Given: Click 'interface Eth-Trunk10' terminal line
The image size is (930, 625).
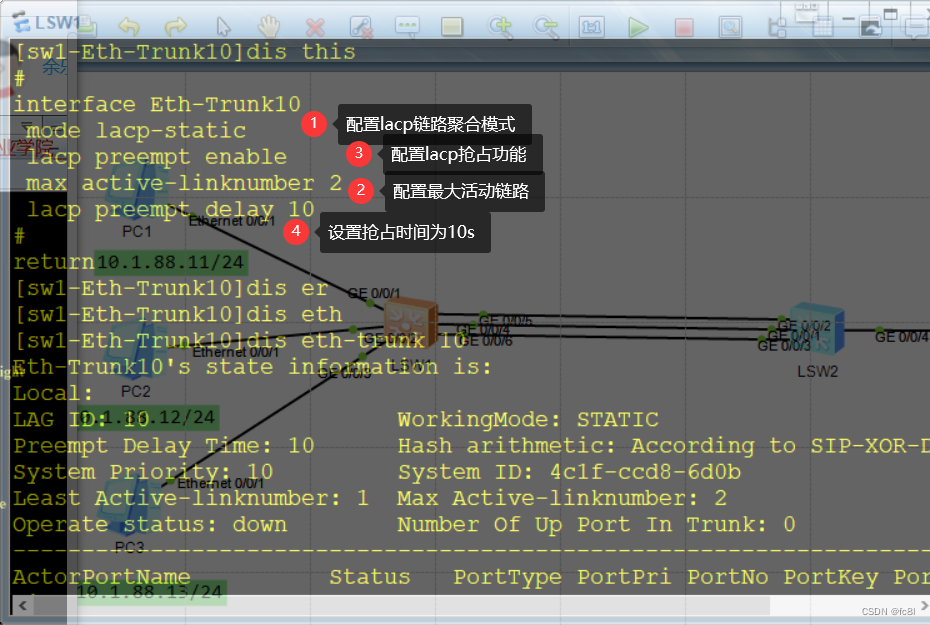Looking at the screenshot, I should coord(157,104).
